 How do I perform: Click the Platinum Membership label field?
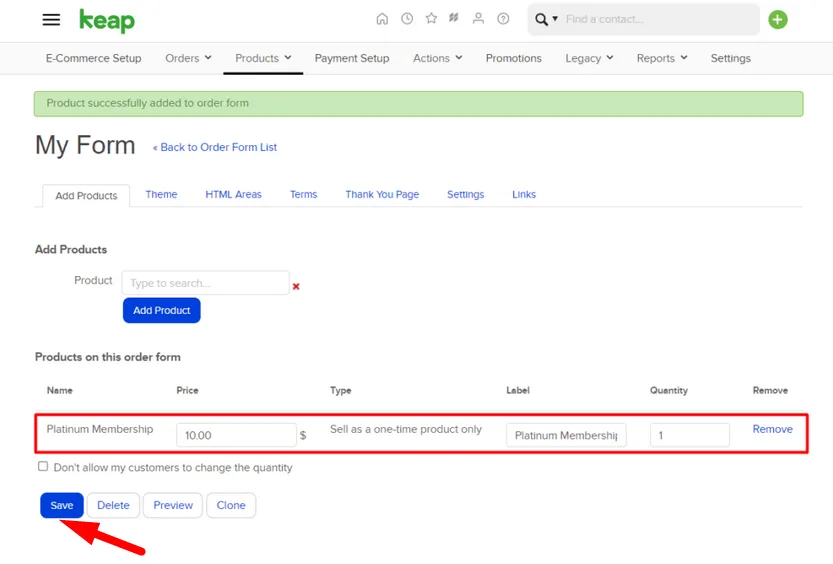(x=566, y=435)
